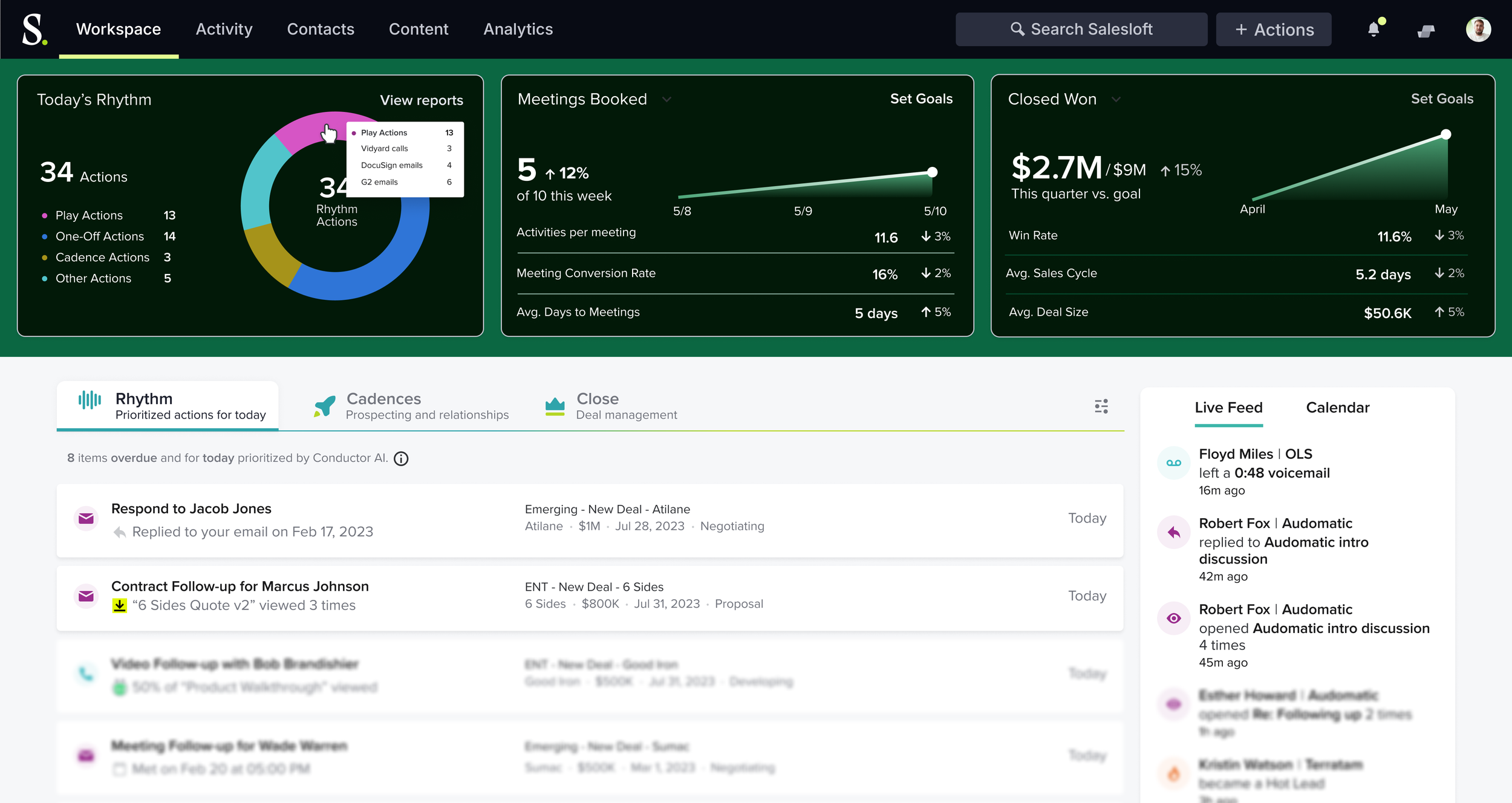Open the notifications bell
The height and width of the screenshot is (803, 1512).
1374,29
